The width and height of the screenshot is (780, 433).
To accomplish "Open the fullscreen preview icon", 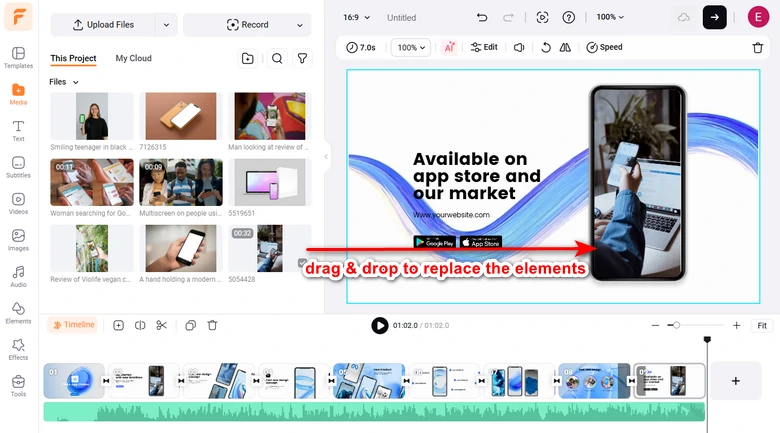I will click(542, 17).
